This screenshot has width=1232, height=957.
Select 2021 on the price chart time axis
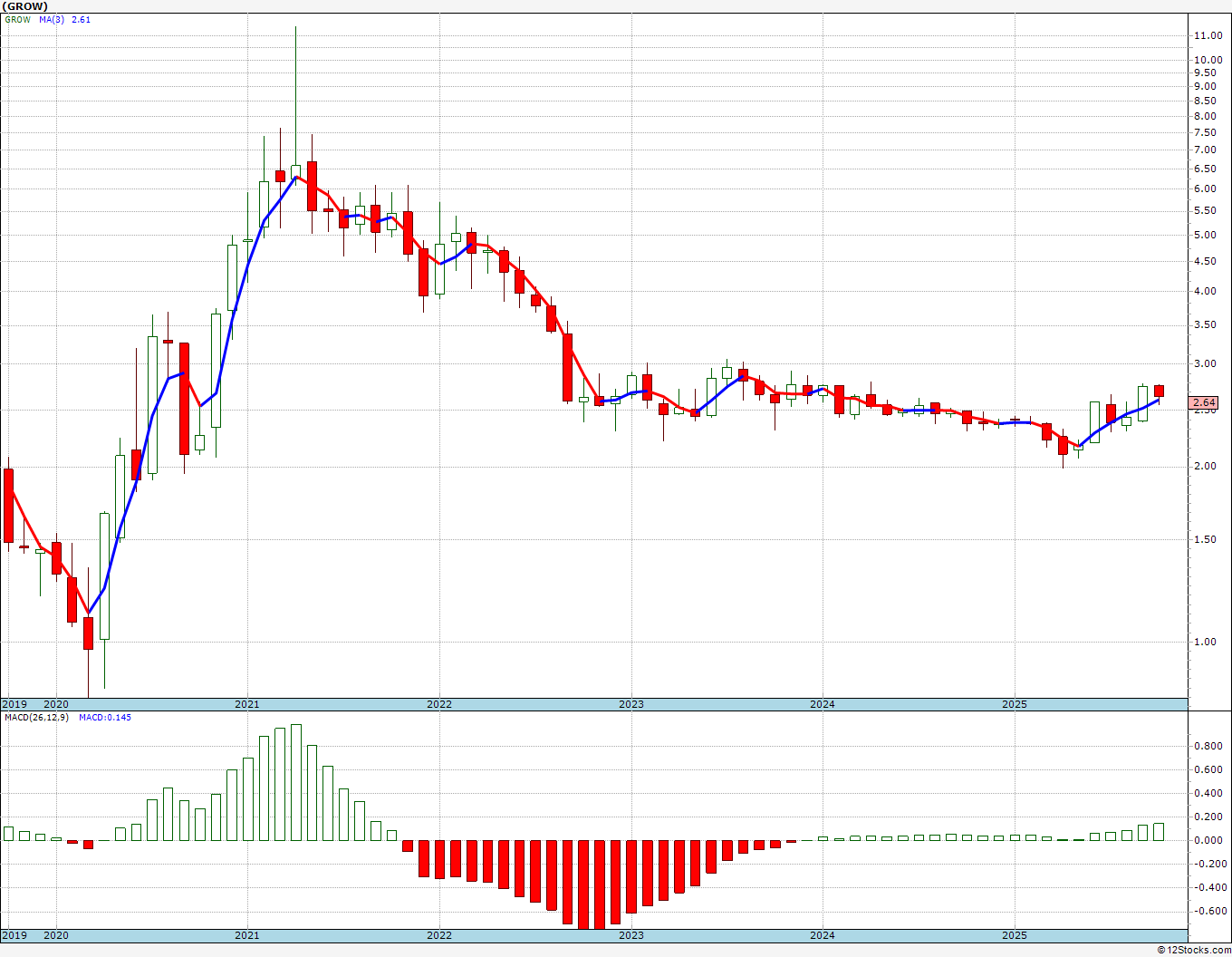[x=247, y=704]
